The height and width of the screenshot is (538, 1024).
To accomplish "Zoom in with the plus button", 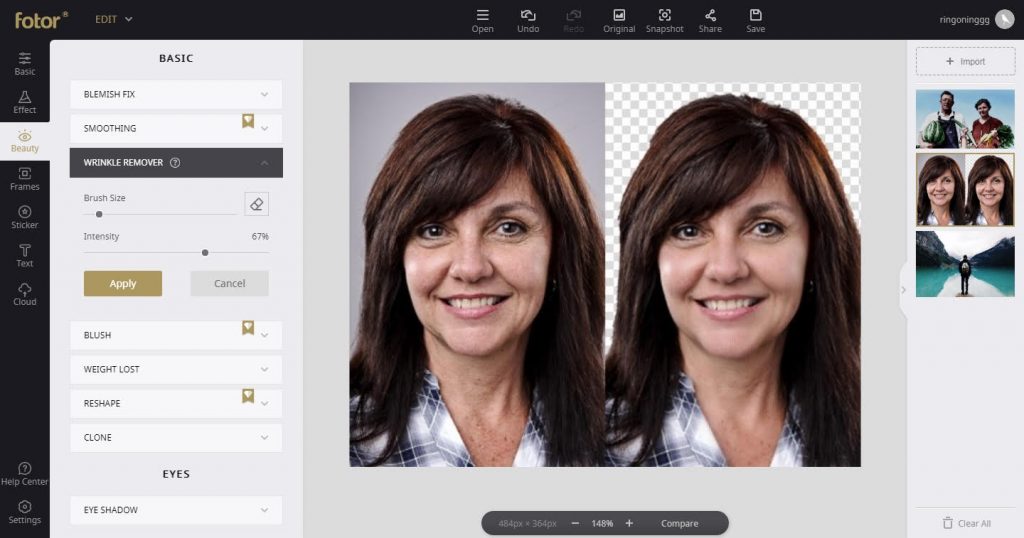I will pos(629,524).
